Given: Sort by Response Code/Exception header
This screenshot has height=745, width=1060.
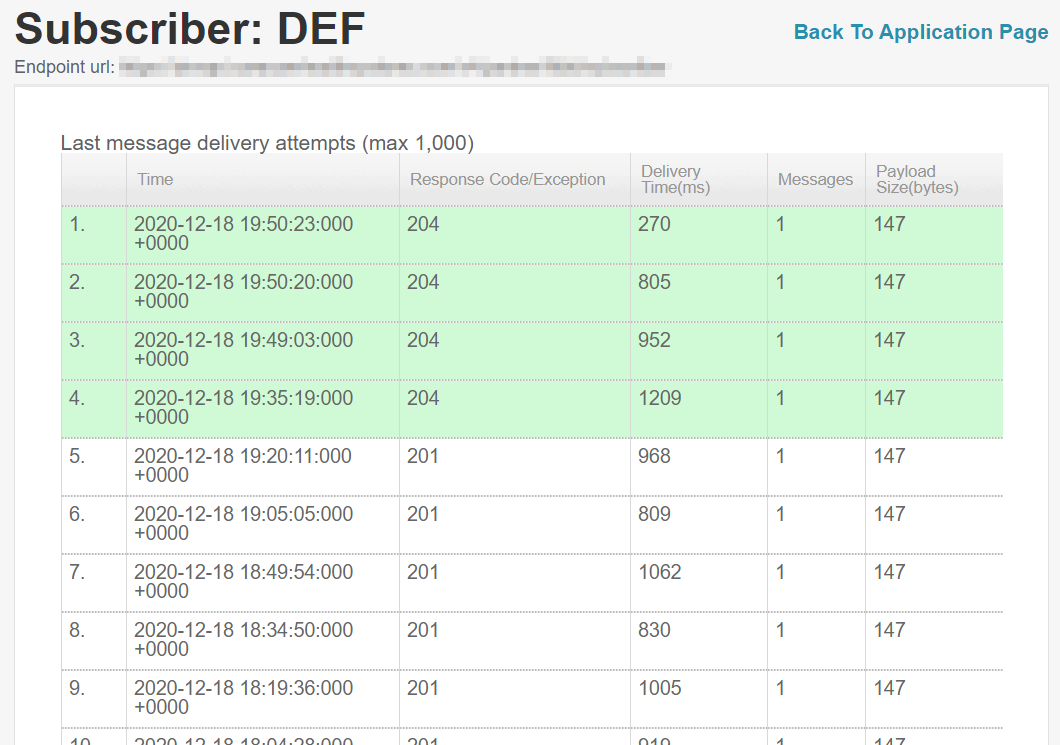Looking at the screenshot, I should (x=507, y=178).
